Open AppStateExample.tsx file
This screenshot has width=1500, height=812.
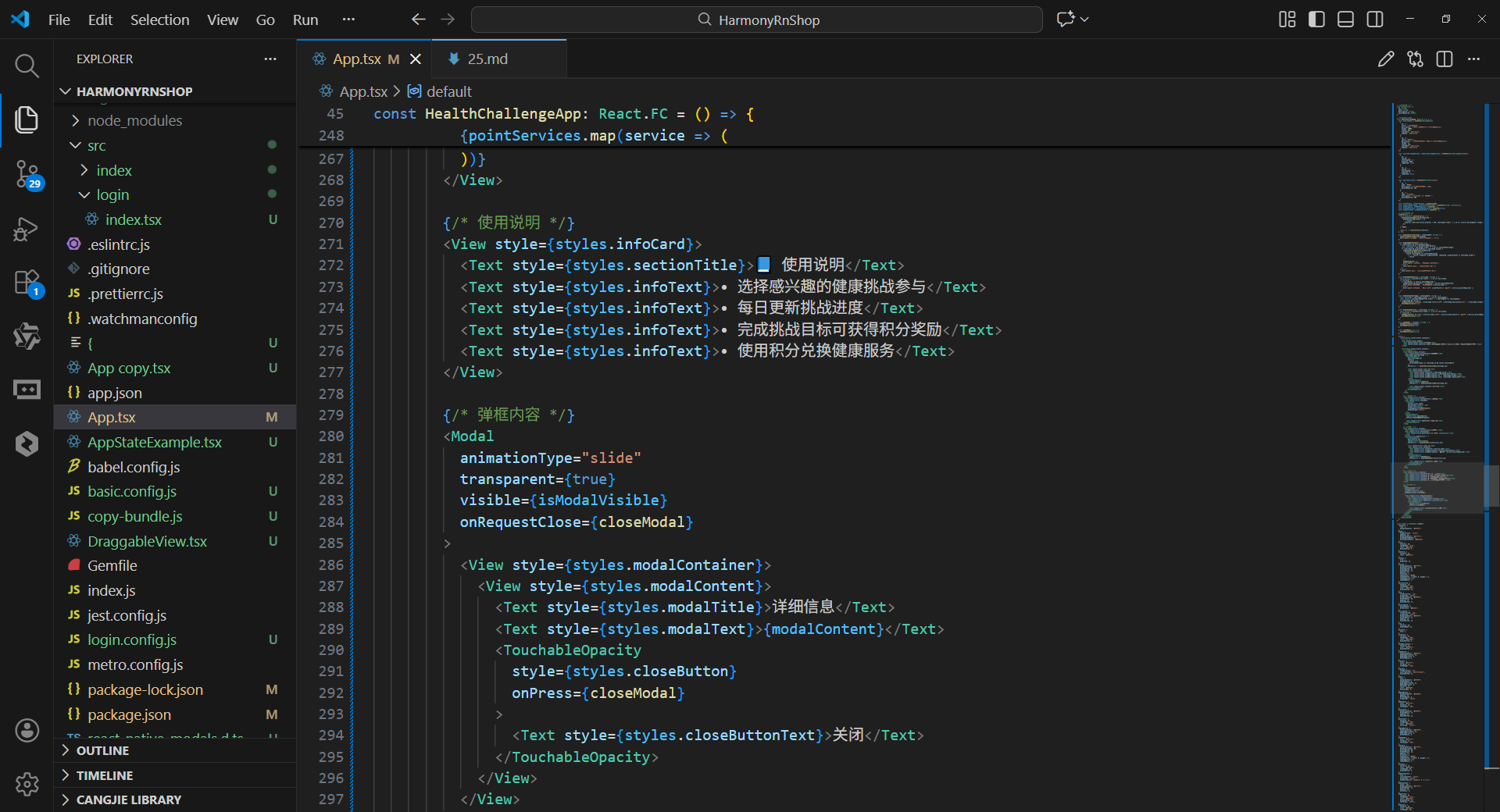coord(175,442)
